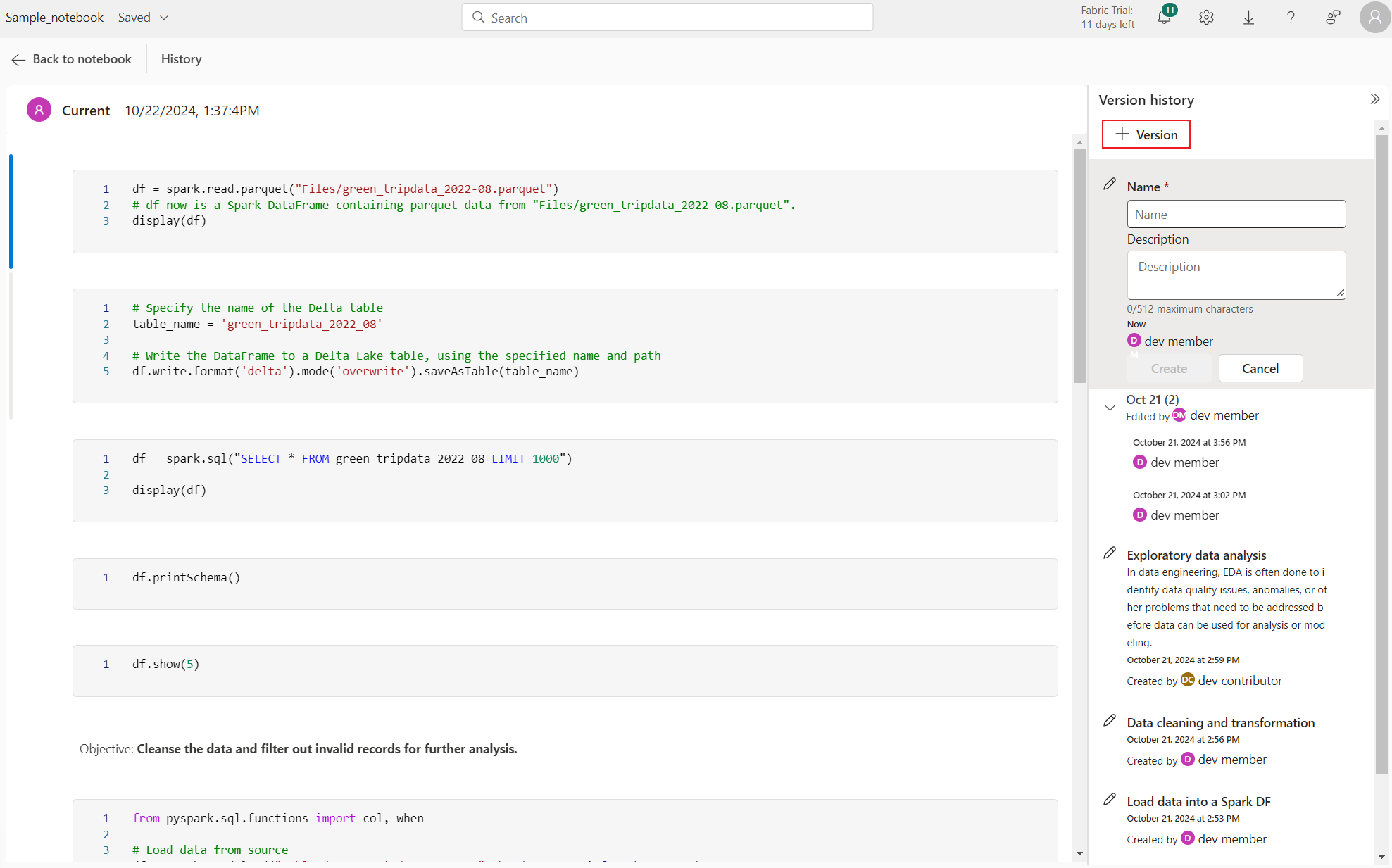Click the help question mark icon

click(1292, 18)
